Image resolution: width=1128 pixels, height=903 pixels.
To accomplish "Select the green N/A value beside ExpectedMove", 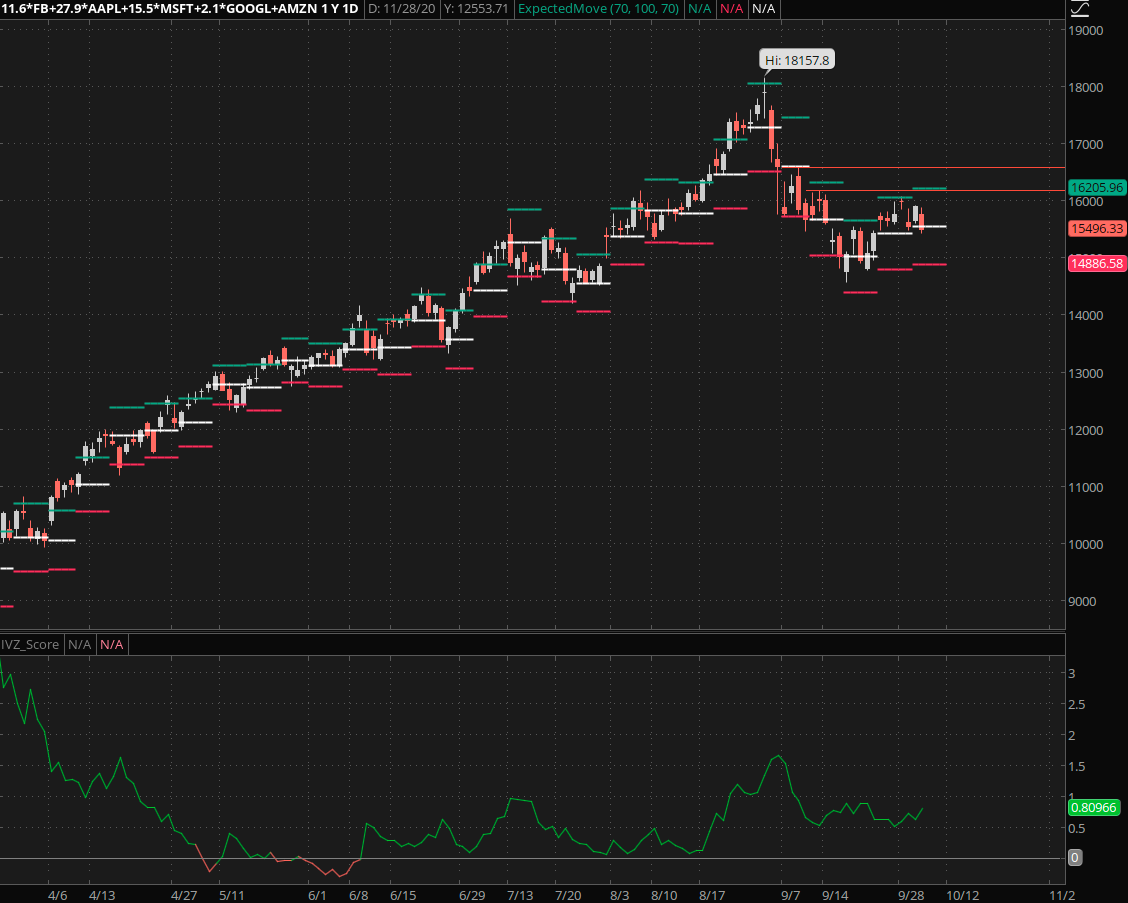I will coord(699,9).
